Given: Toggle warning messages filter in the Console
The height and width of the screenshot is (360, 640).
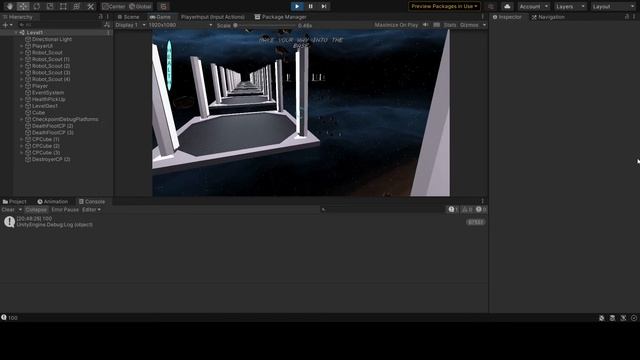Looking at the screenshot, I should coord(467,209).
